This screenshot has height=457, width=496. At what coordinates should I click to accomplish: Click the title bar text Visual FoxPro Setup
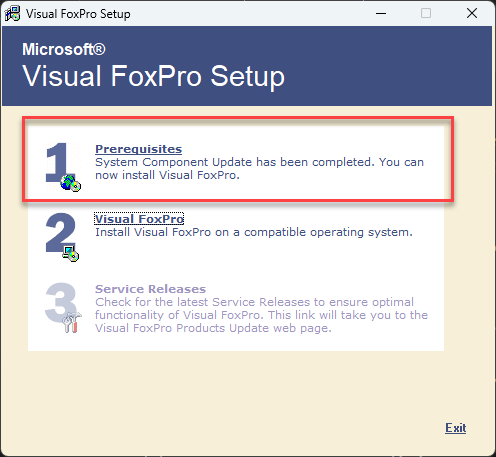pyautogui.click(x=78, y=14)
